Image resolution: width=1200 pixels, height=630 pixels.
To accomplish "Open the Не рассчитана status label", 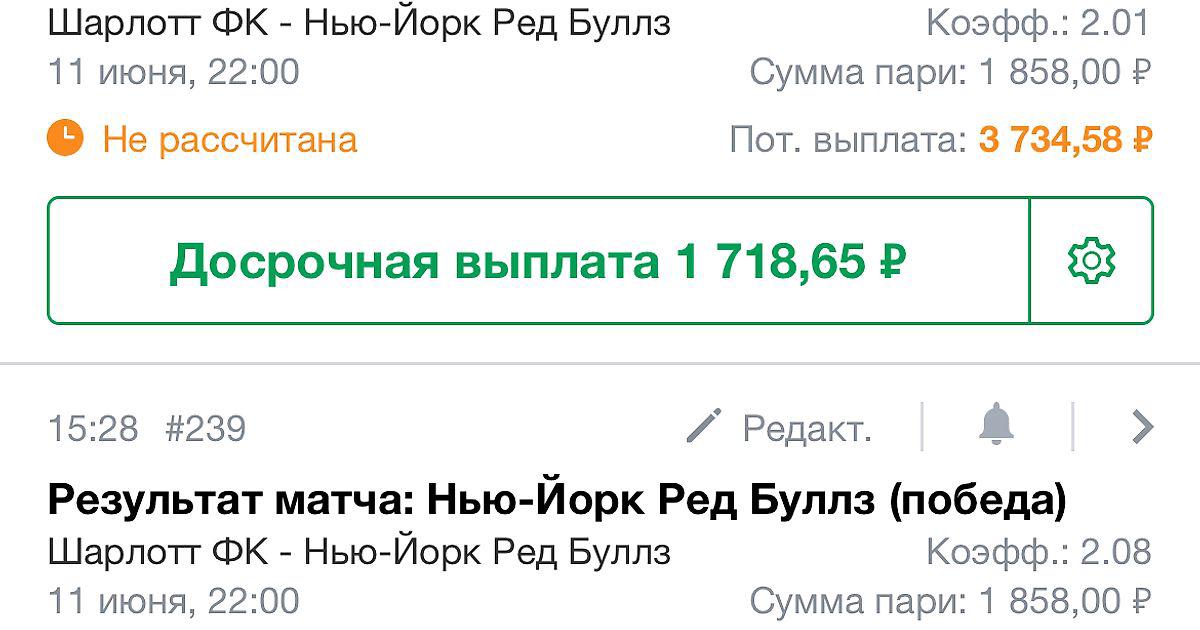I will (x=229, y=139).
